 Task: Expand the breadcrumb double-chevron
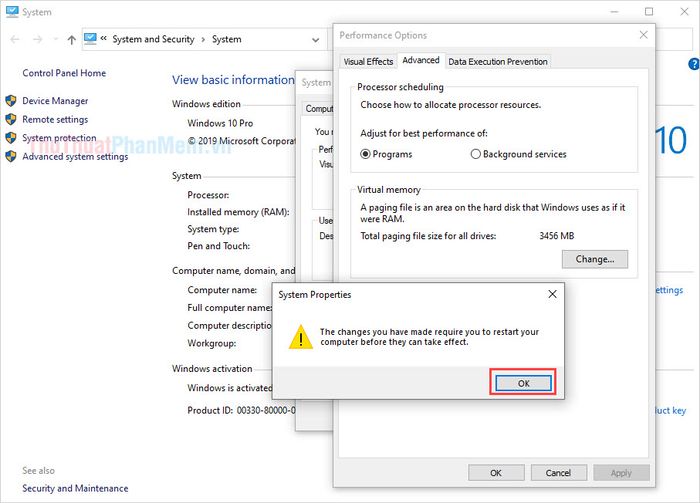tap(104, 38)
